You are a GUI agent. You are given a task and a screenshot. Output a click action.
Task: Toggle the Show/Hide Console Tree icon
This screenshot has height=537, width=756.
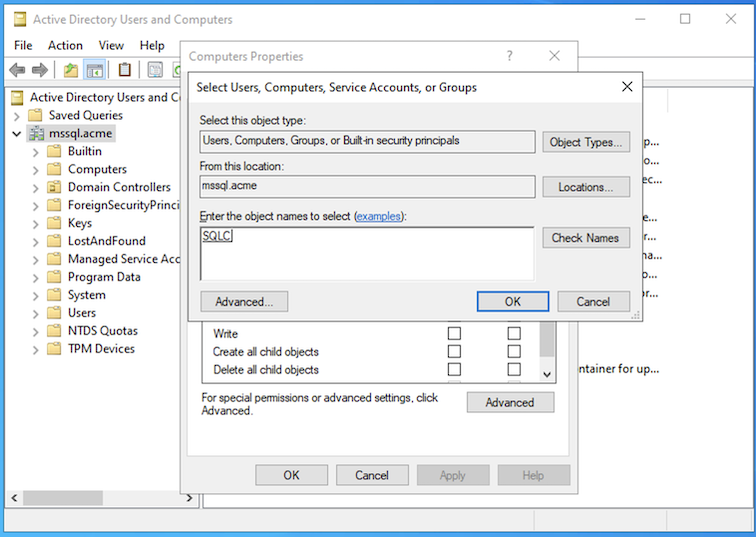pos(94,70)
